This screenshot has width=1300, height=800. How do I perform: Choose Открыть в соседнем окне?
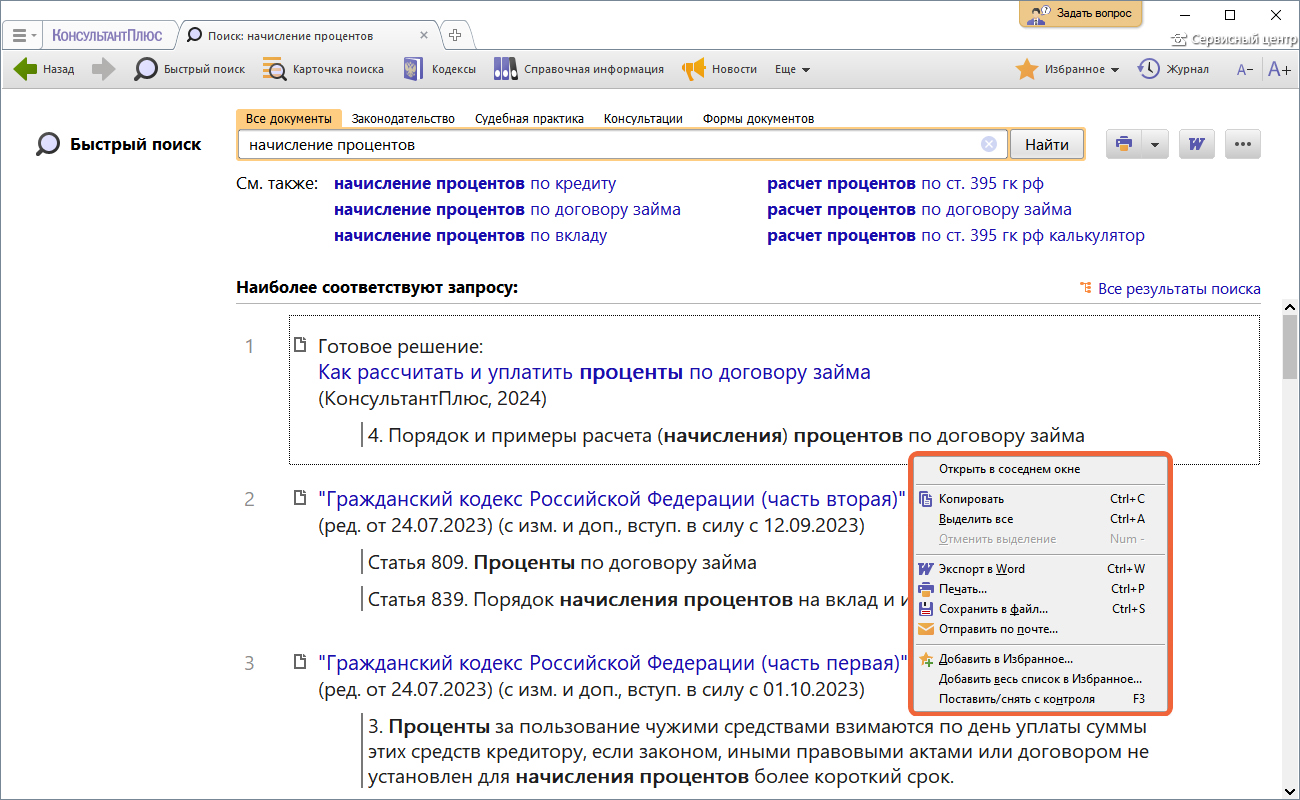pyautogui.click(x=1040, y=469)
